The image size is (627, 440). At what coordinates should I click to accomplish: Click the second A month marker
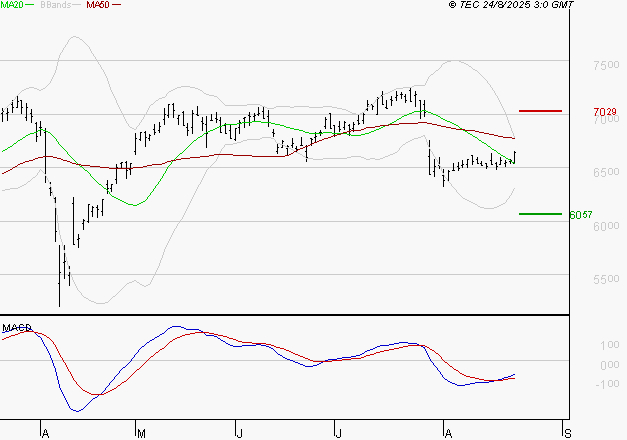(x=448, y=434)
